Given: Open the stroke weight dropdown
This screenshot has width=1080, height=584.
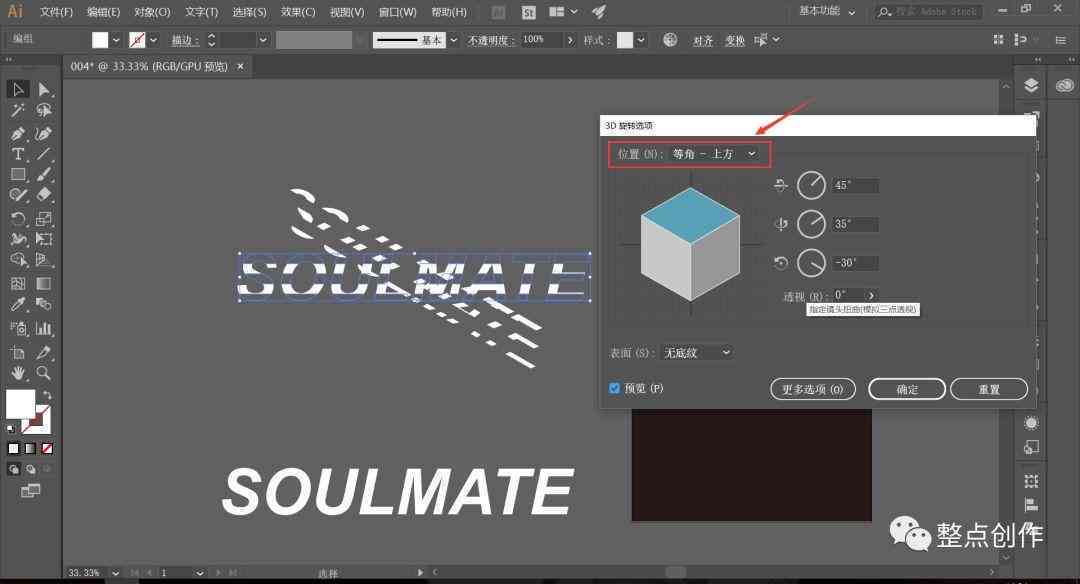Looking at the screenshot, I should (x=263, y=40).
